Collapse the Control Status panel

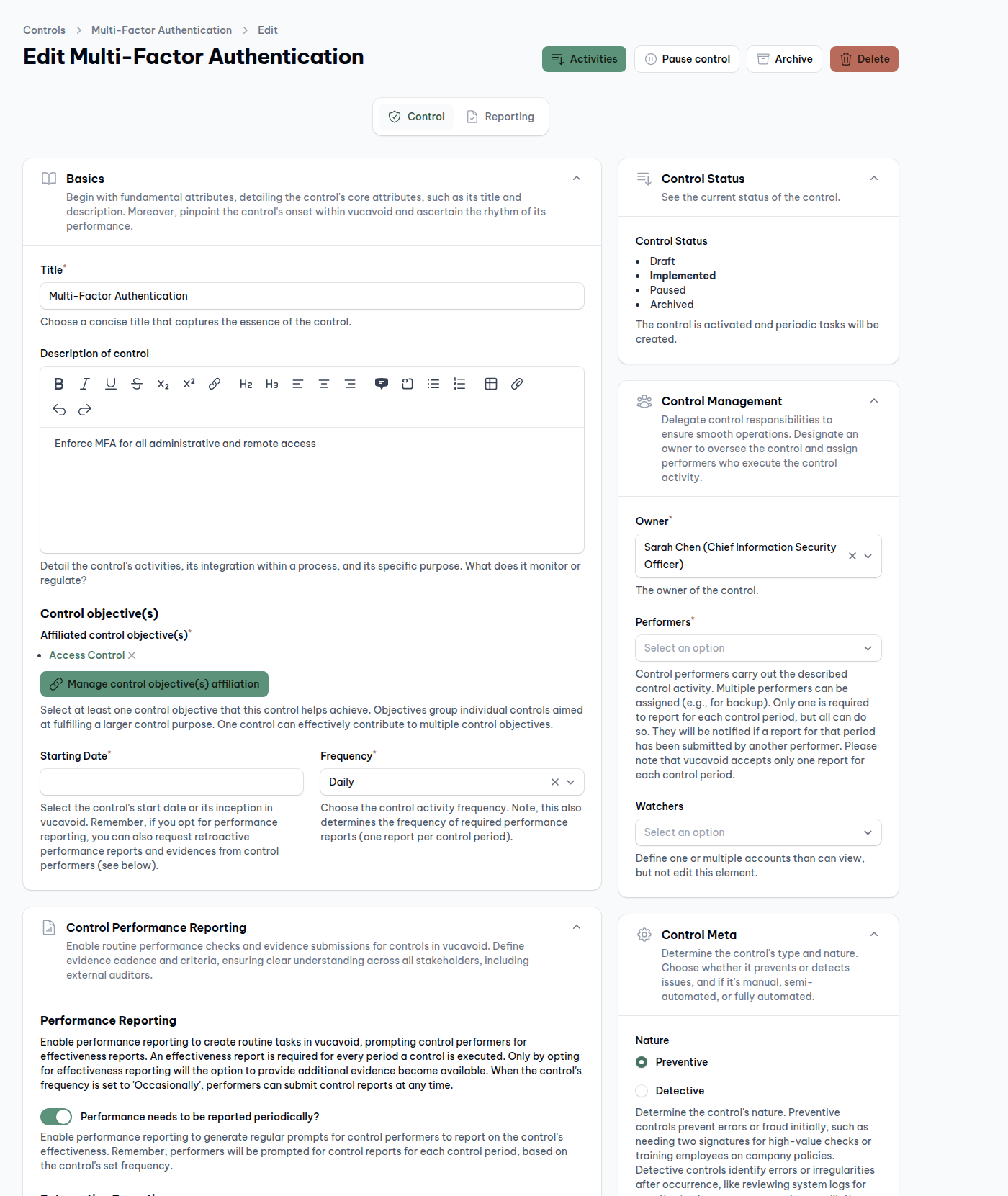tap(874, 179)
